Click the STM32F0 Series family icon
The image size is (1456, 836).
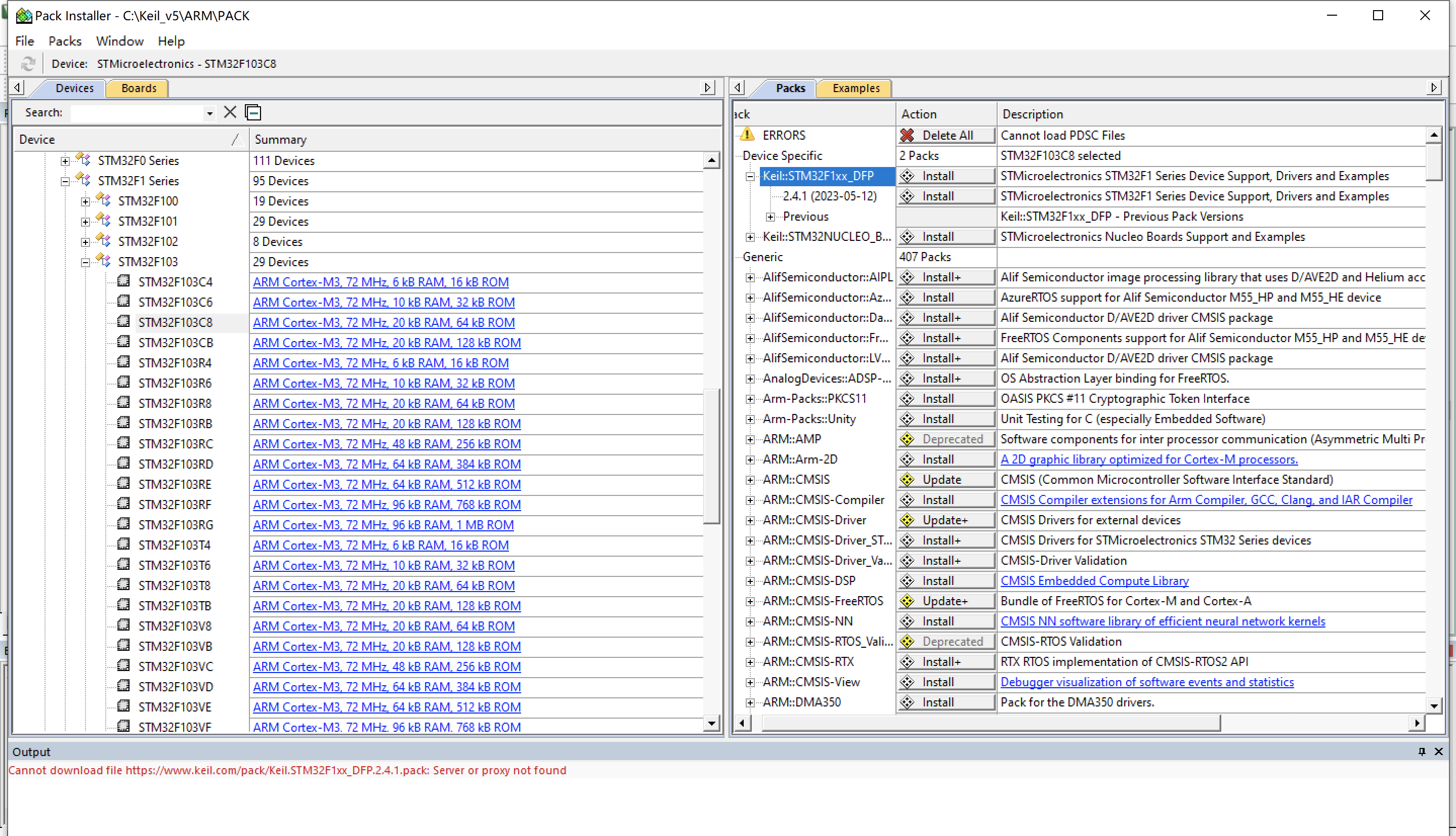tap(84, 159)
